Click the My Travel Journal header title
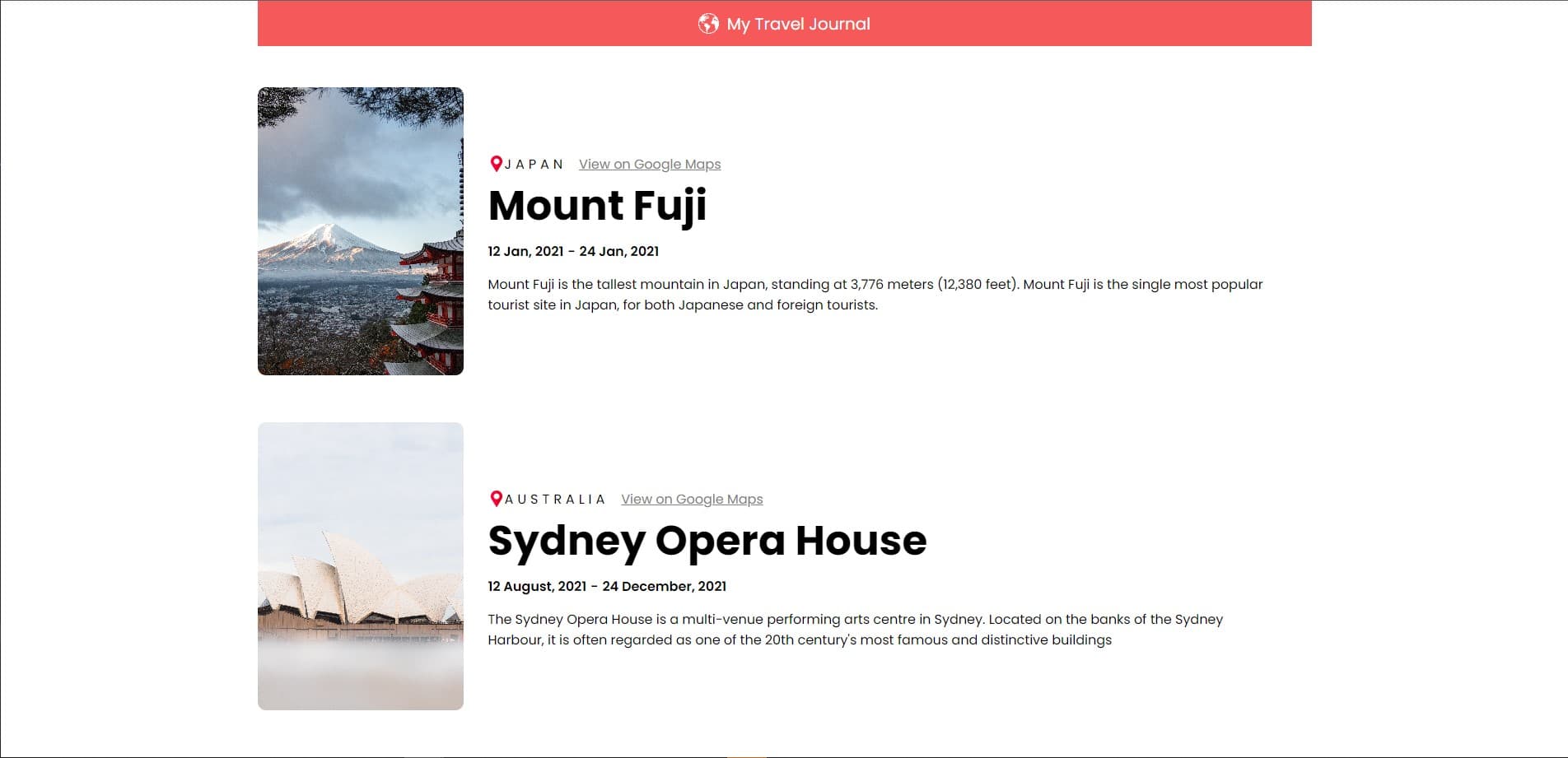The height and width of the screenshot is (758, 1568). pos(798,24)
